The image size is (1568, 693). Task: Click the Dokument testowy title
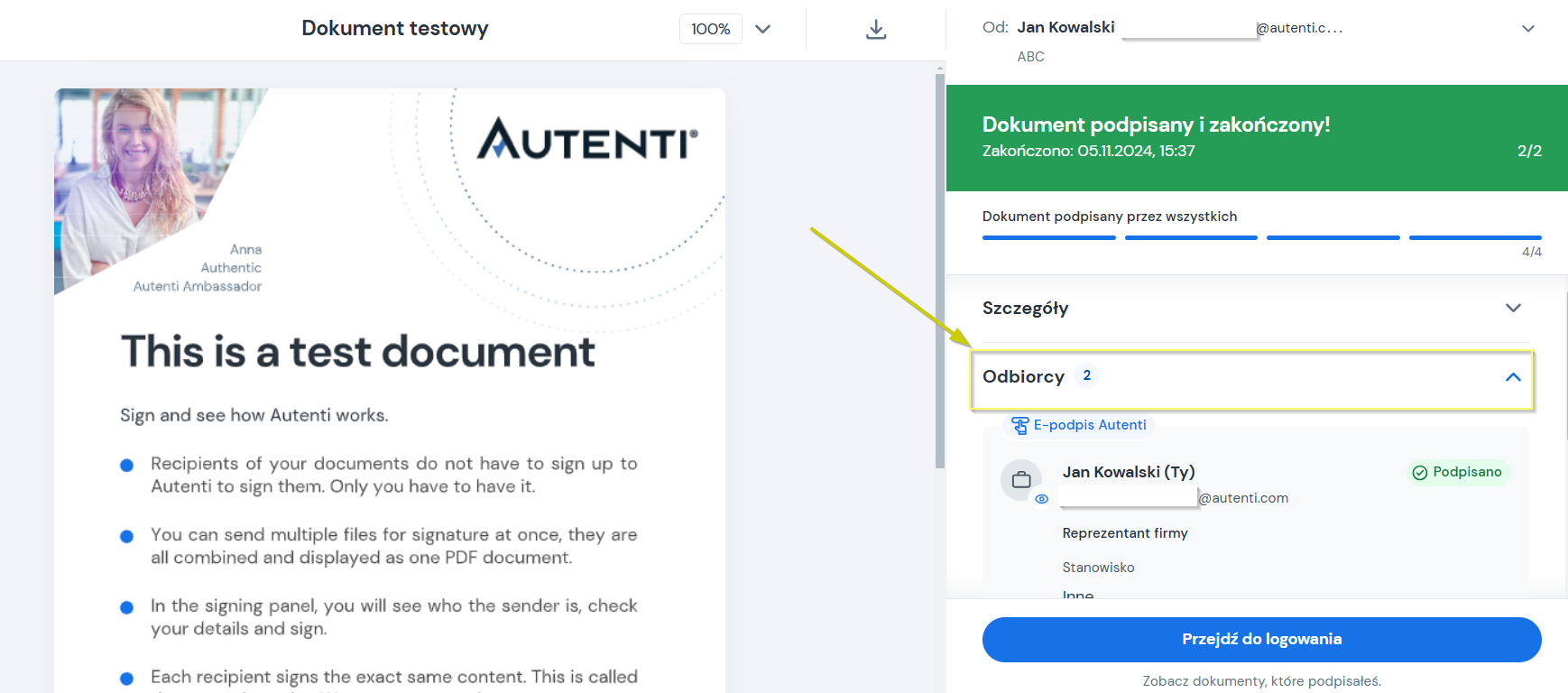point(395,28)
